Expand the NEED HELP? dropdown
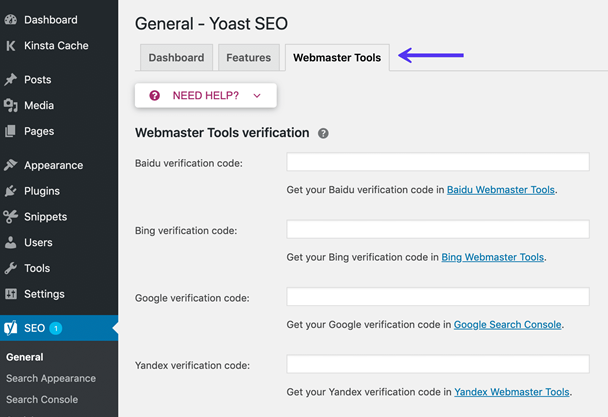The height and width of the screenshot is (417, 608). pos(205,96)
